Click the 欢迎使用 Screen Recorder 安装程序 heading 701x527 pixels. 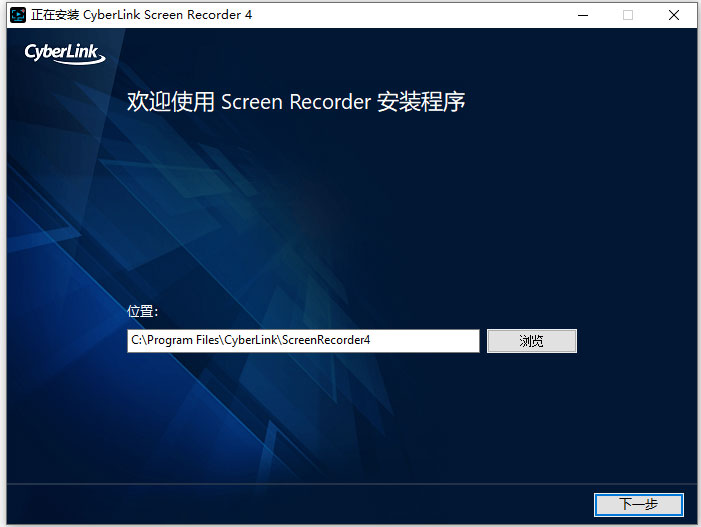[296, 102]
